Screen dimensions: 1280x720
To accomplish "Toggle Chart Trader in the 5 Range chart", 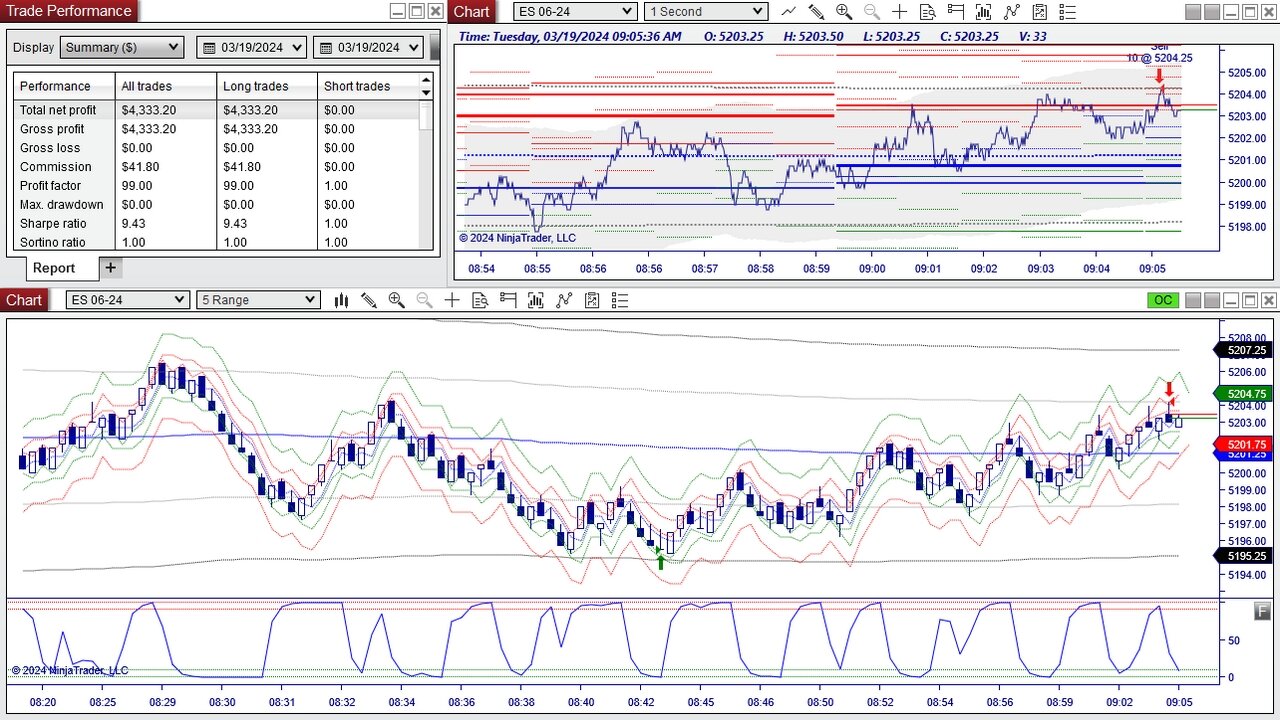I will point(508,300).
